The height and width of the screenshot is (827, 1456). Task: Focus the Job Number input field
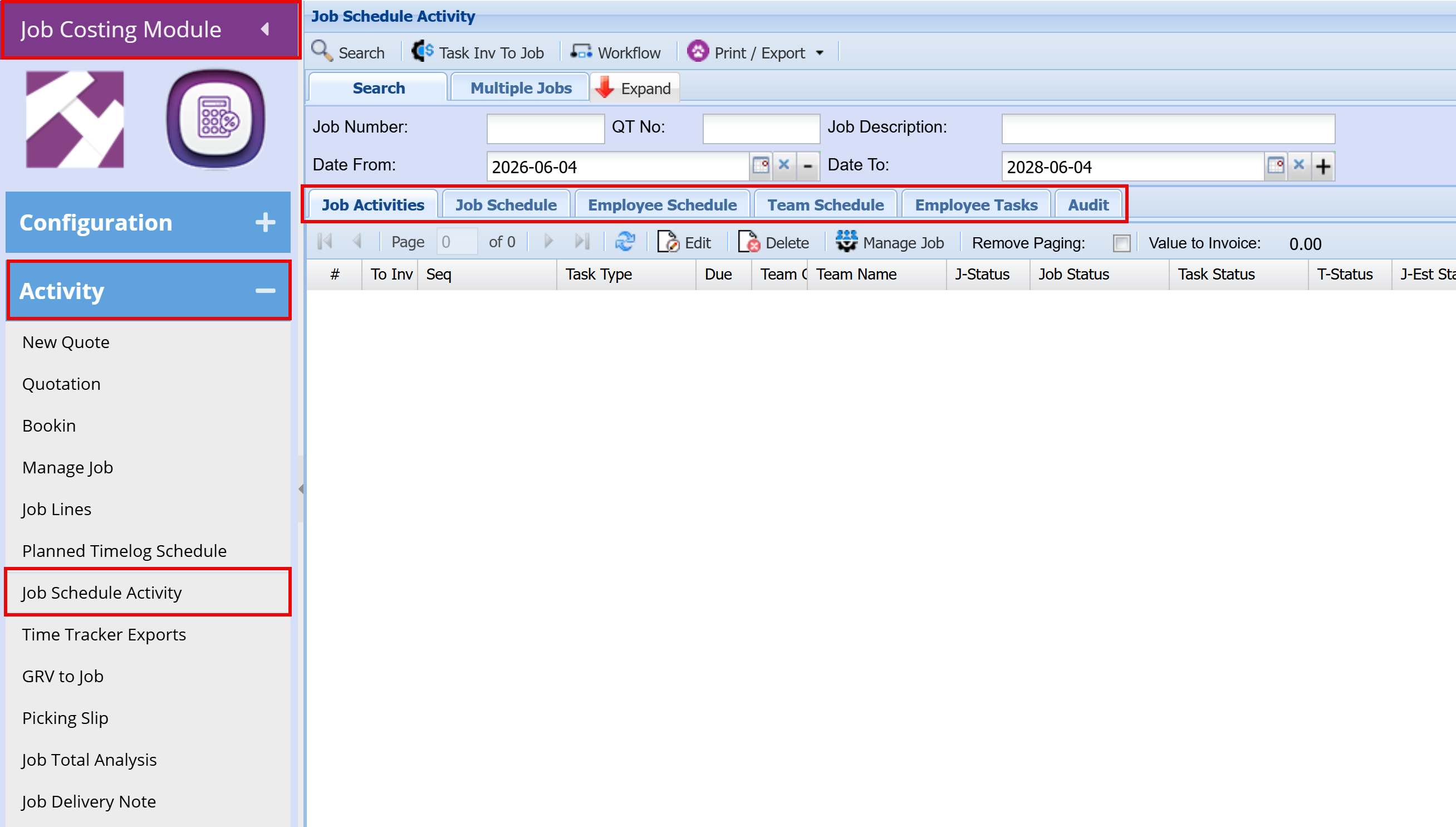tap(545, 129)
